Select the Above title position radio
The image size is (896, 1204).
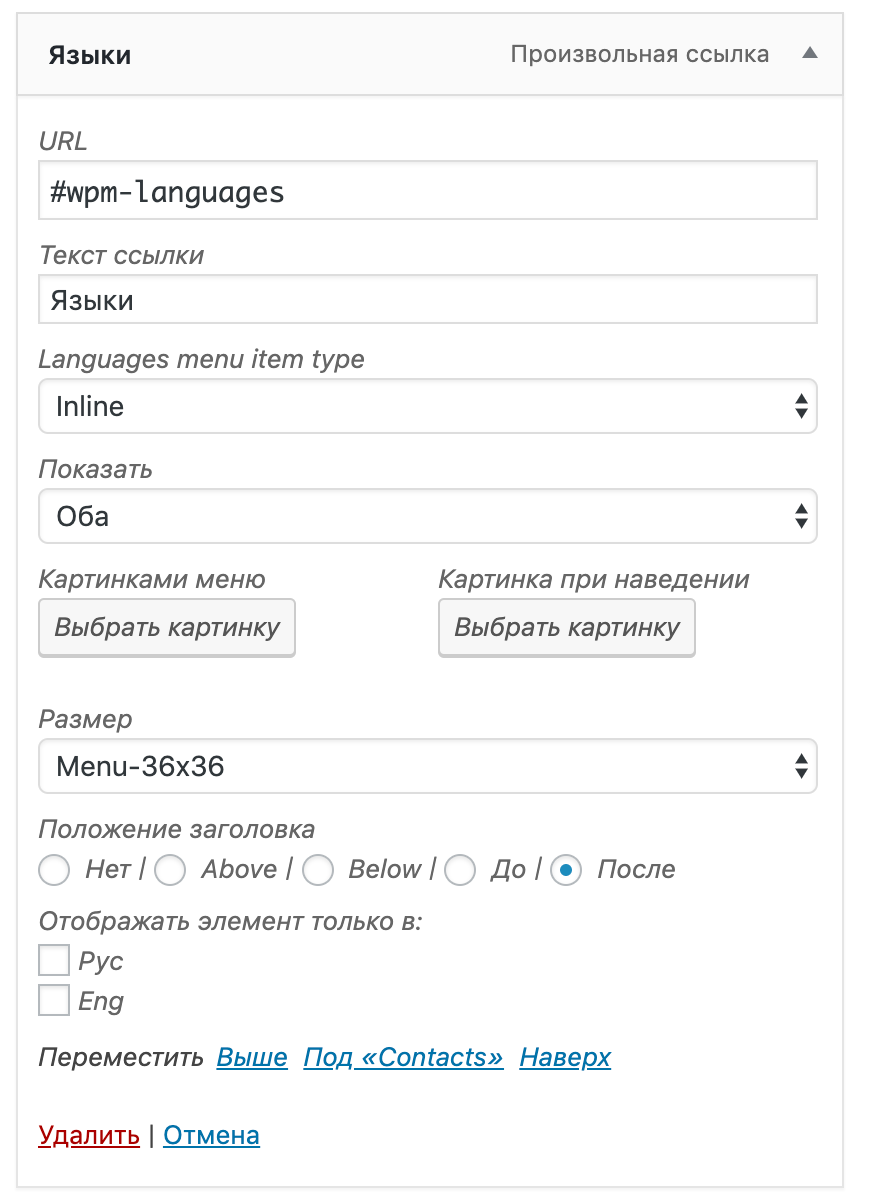pyautogui.click(x=171, y=870)
